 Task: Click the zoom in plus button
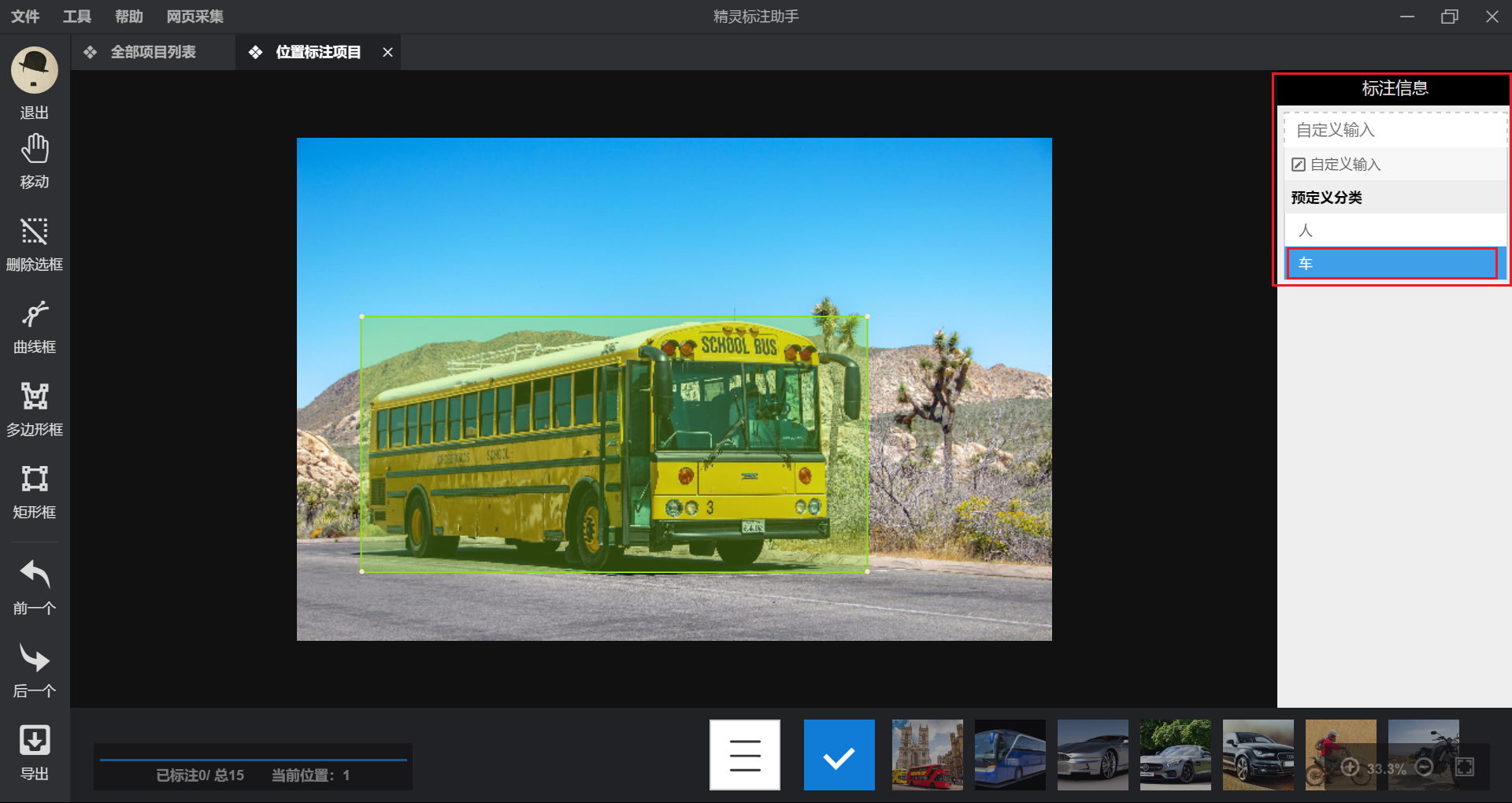(x=1350, y=768)
